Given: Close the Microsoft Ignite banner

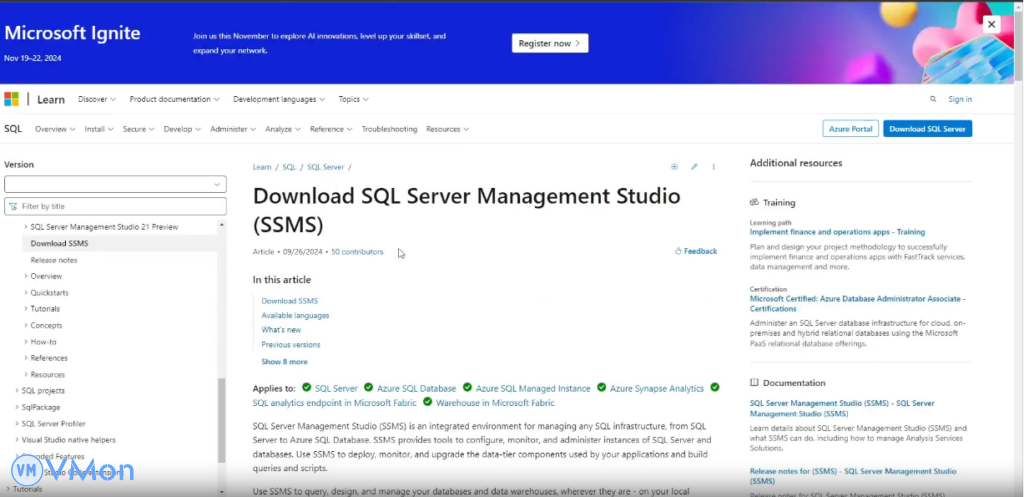Looking at the screenshot, I should pos(991,24).
